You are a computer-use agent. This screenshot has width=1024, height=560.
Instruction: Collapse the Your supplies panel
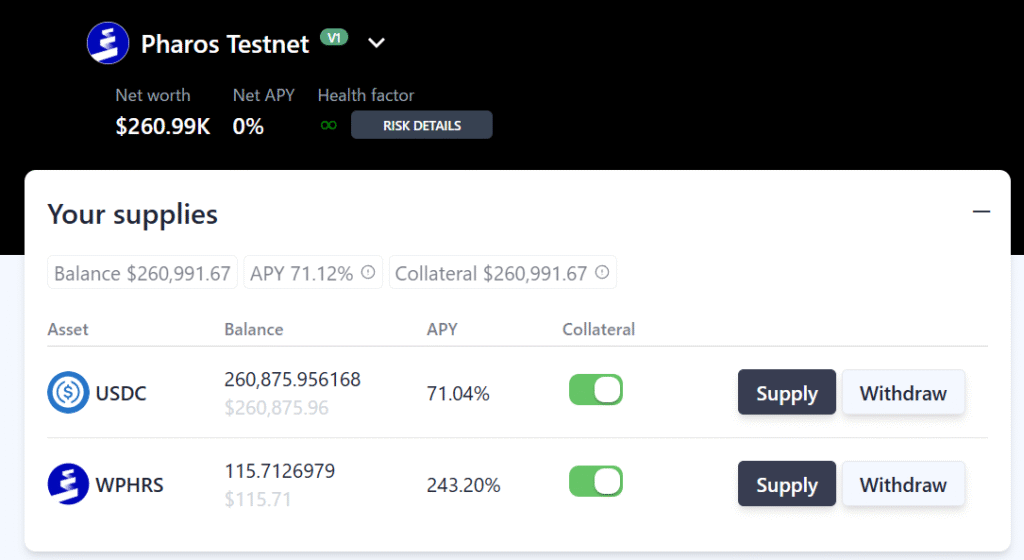pyautogui.click(x=981, y=212)
